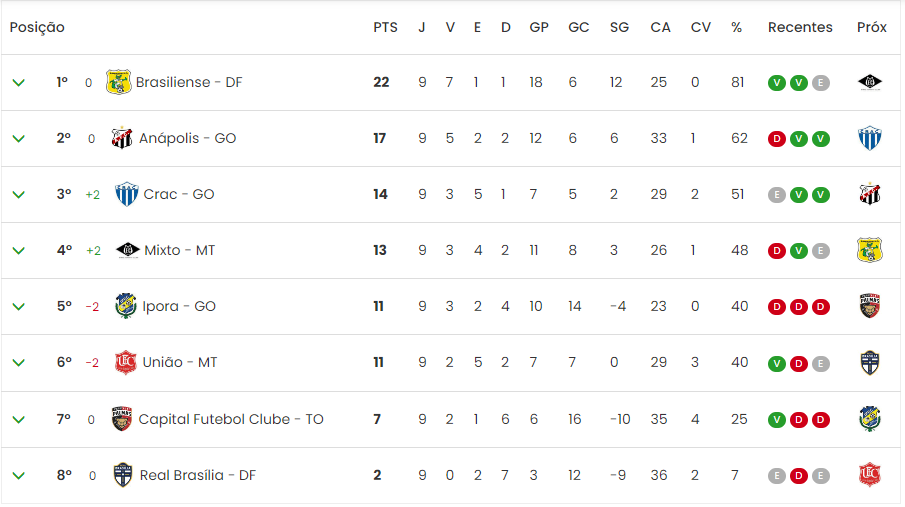Click the Ipora - GO team crest
This screenshot has height=507, width=905.
pyautogui.click(x=125, y=306)
